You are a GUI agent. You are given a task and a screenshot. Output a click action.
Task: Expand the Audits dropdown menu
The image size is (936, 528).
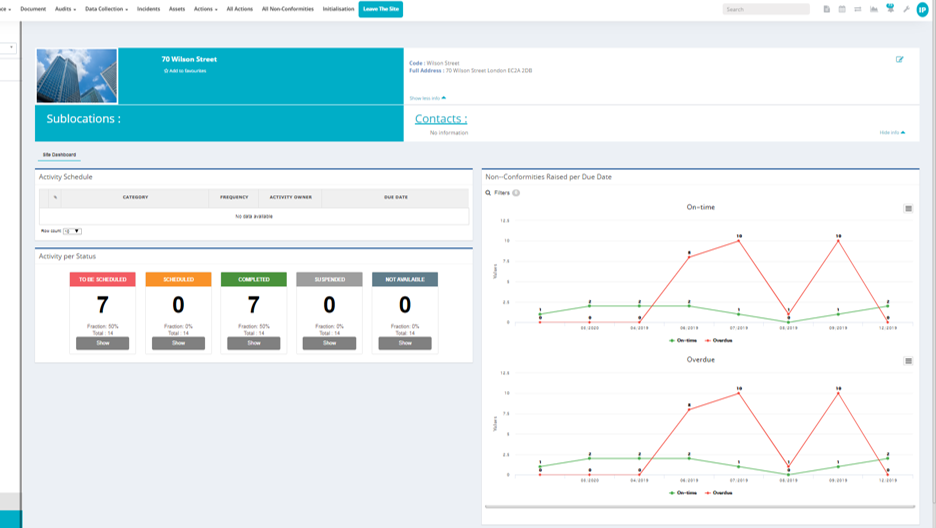[x=66, y=9]
